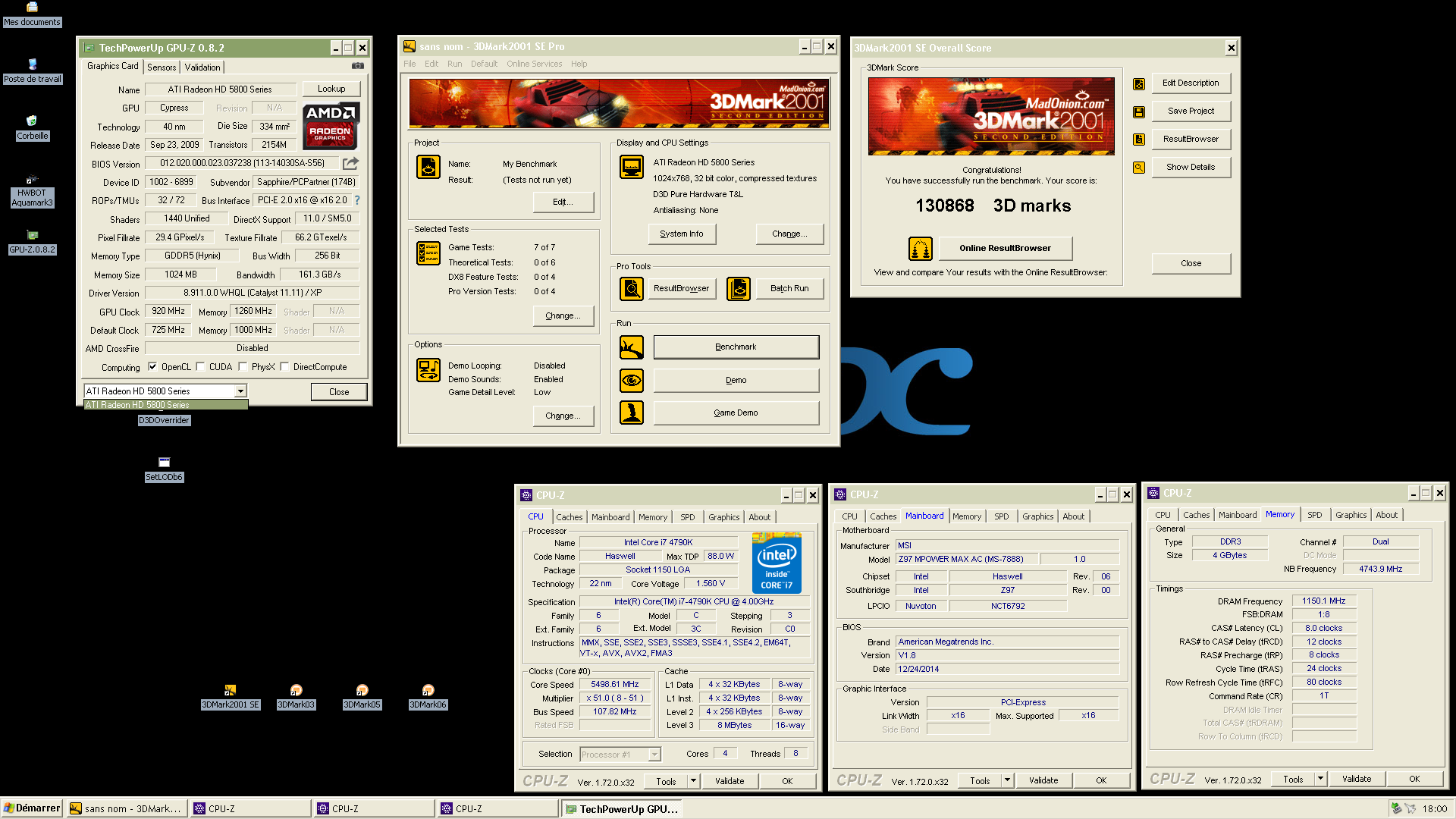
Task: Open Online Services menu in 3DMark2001
Action: (x=534, y=64)
